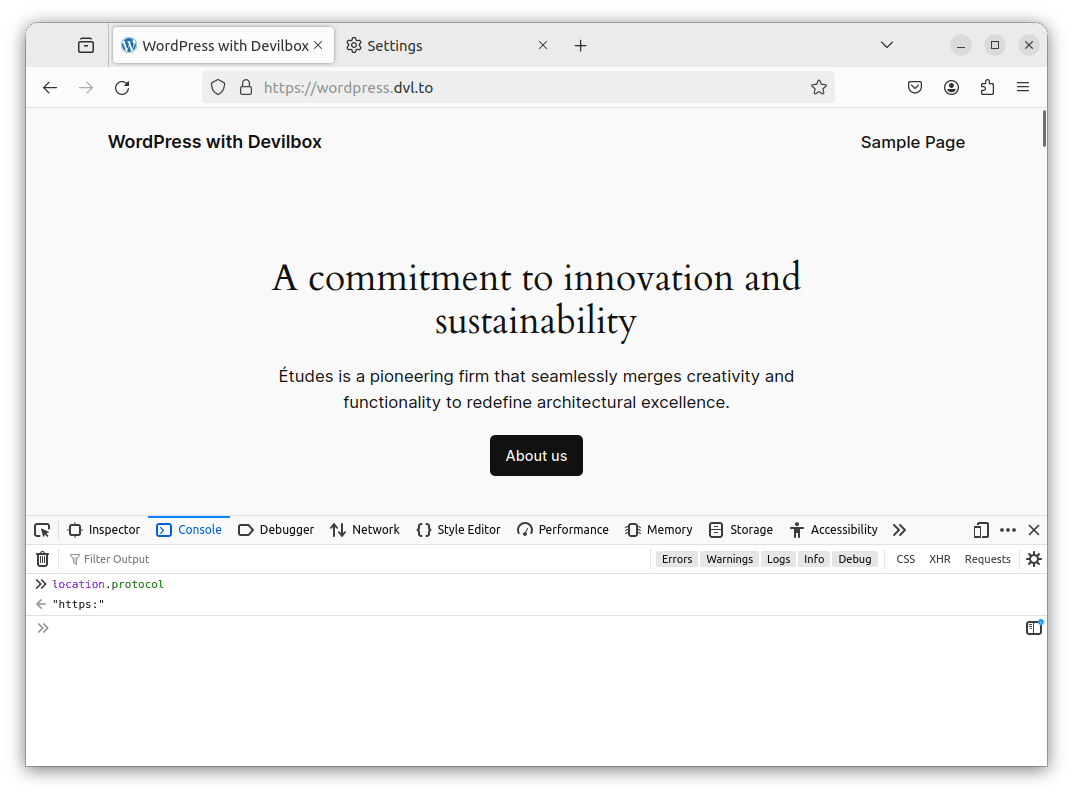Image resolution: width=1073 pixels, height=795 pixels.
Task: Open DevTools three-dot customize menu
Action: pos(1008,530)
